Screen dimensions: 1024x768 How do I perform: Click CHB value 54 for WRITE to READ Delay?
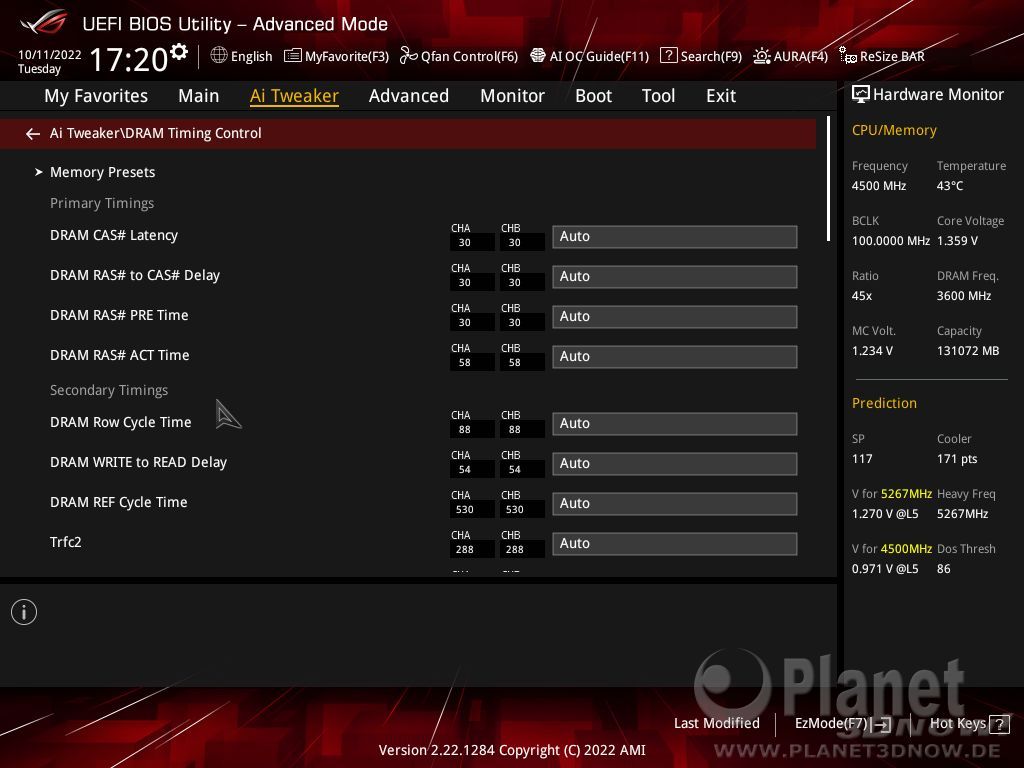coord(522,470)
